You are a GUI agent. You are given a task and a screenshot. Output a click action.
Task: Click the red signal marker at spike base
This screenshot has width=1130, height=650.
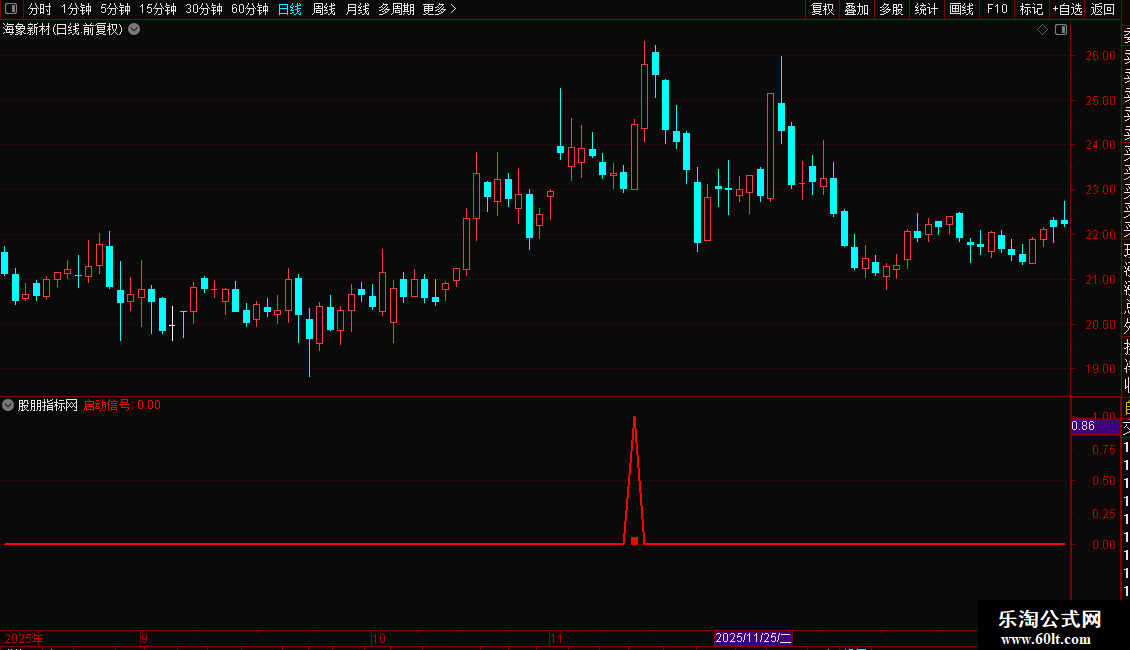coord(634,540)
